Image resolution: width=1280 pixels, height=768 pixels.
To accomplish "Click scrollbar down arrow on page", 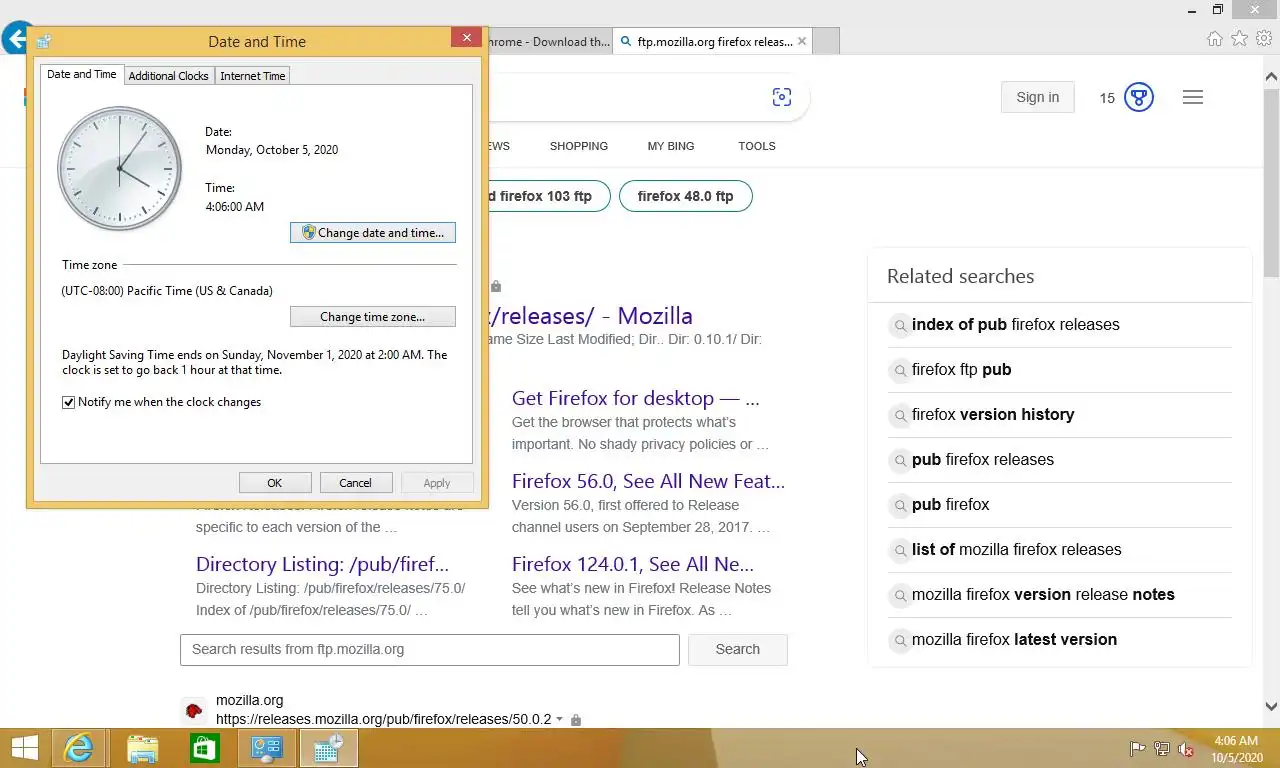I will pos(1271,706).
